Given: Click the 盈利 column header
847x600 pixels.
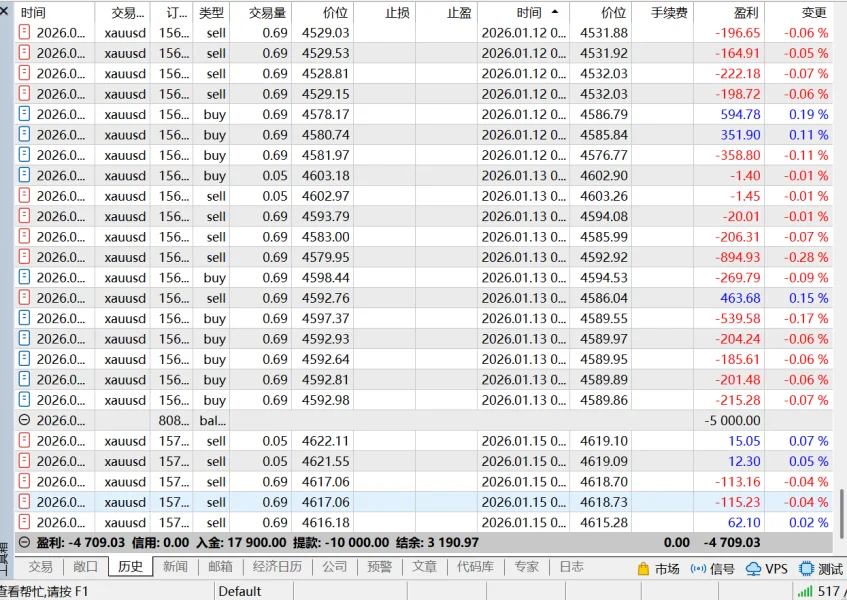Looking at the screenshot, I should tap(729, 12).
